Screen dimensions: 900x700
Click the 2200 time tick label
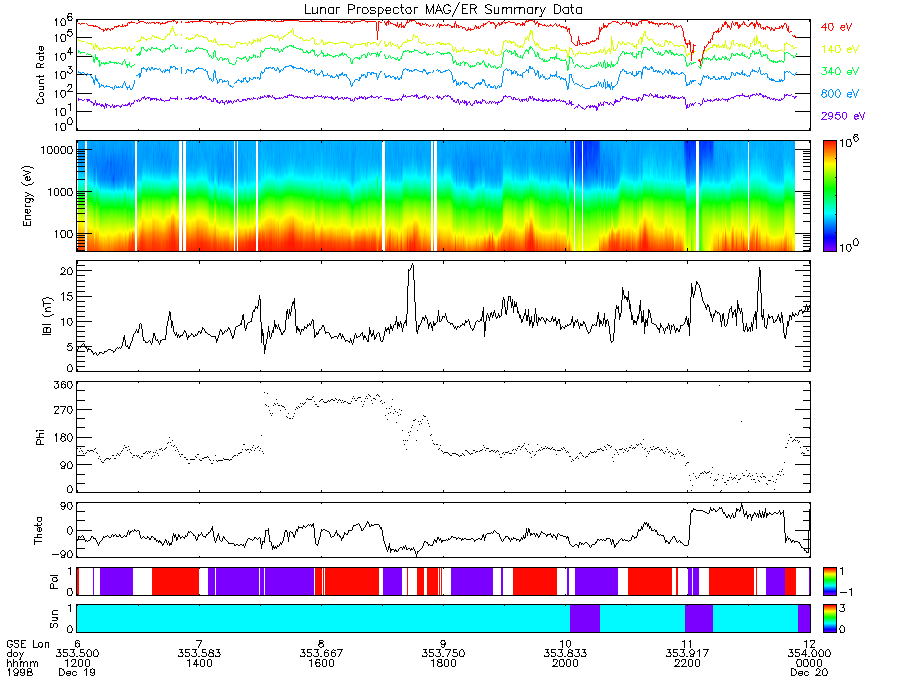click(x=687, y=663)
